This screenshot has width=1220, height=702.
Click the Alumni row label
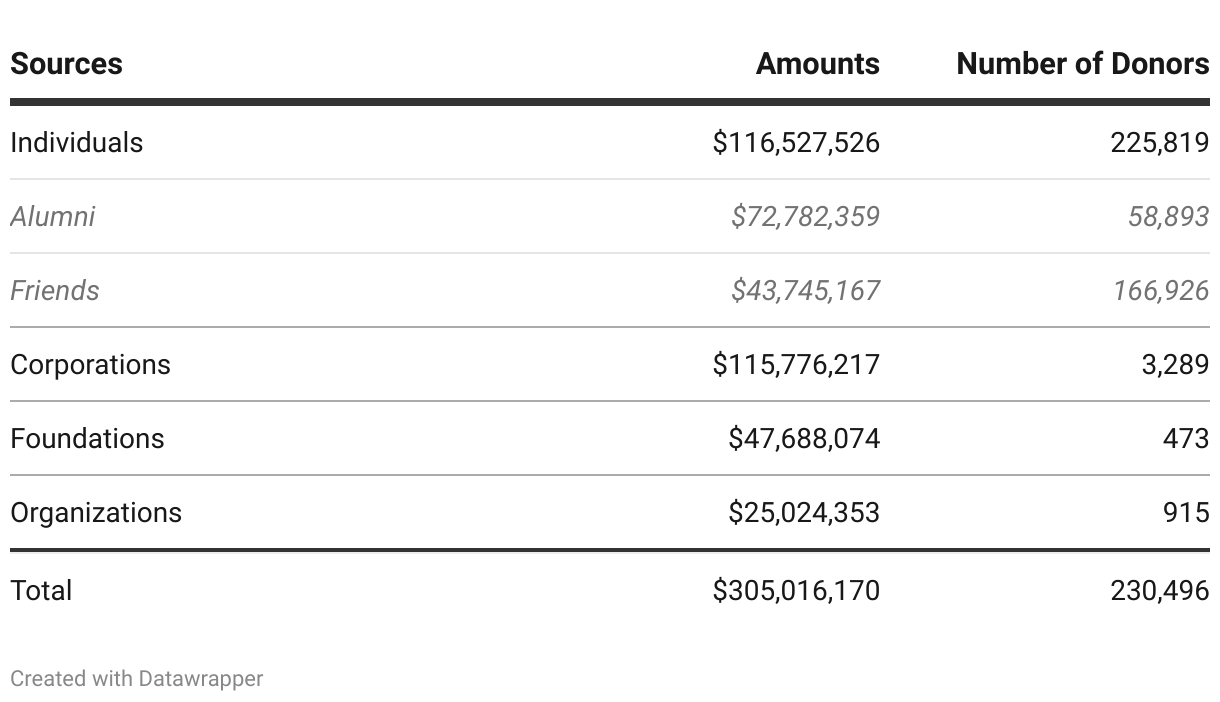(52, 216)
